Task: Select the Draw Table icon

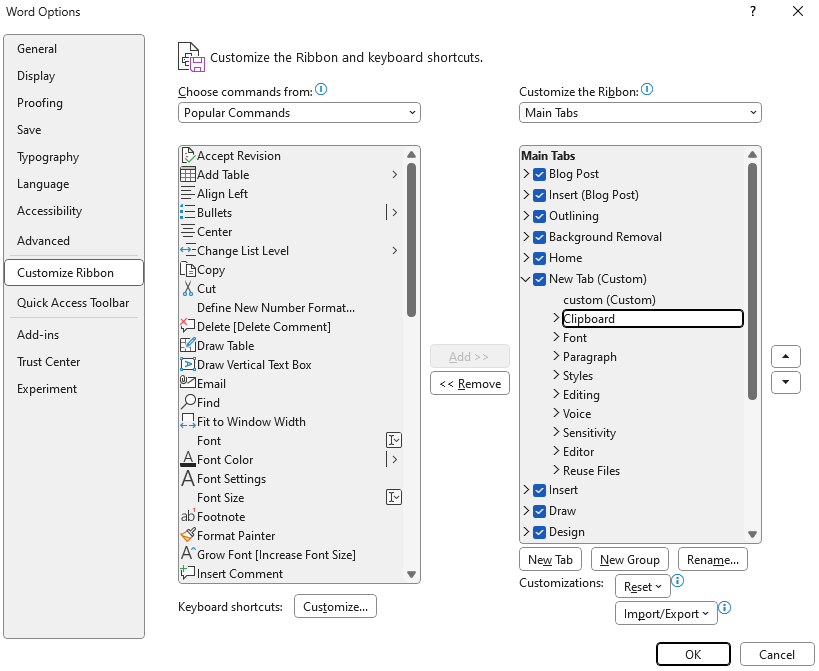Action: 188,346
